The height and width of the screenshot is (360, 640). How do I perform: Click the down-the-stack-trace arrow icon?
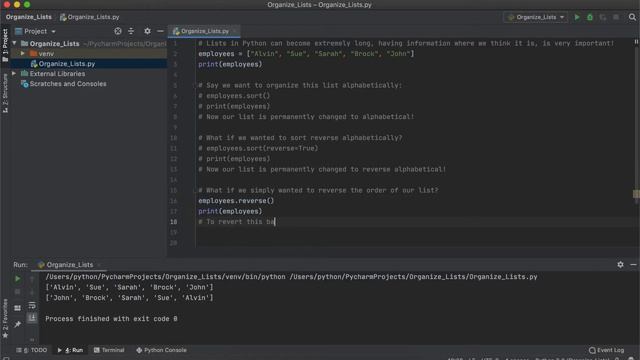tap(32, 292)
